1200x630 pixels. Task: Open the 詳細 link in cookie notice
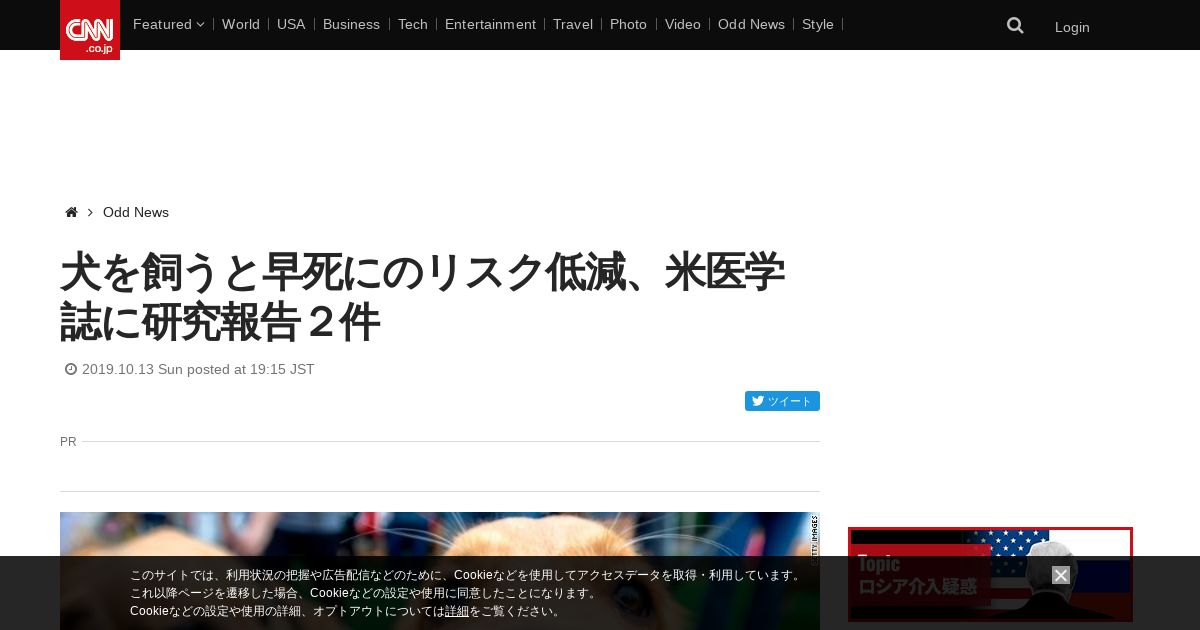coord(457,611)
